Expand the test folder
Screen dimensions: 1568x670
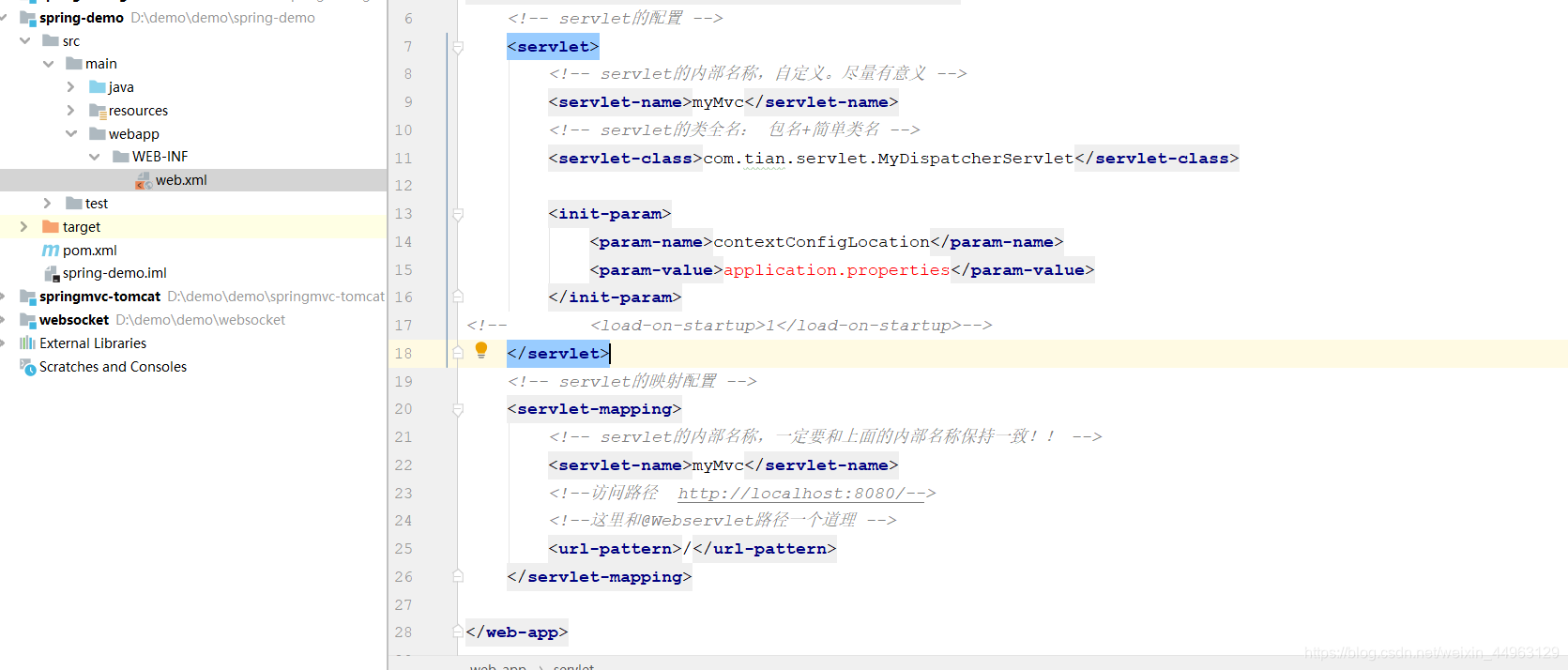pos(47,203)
